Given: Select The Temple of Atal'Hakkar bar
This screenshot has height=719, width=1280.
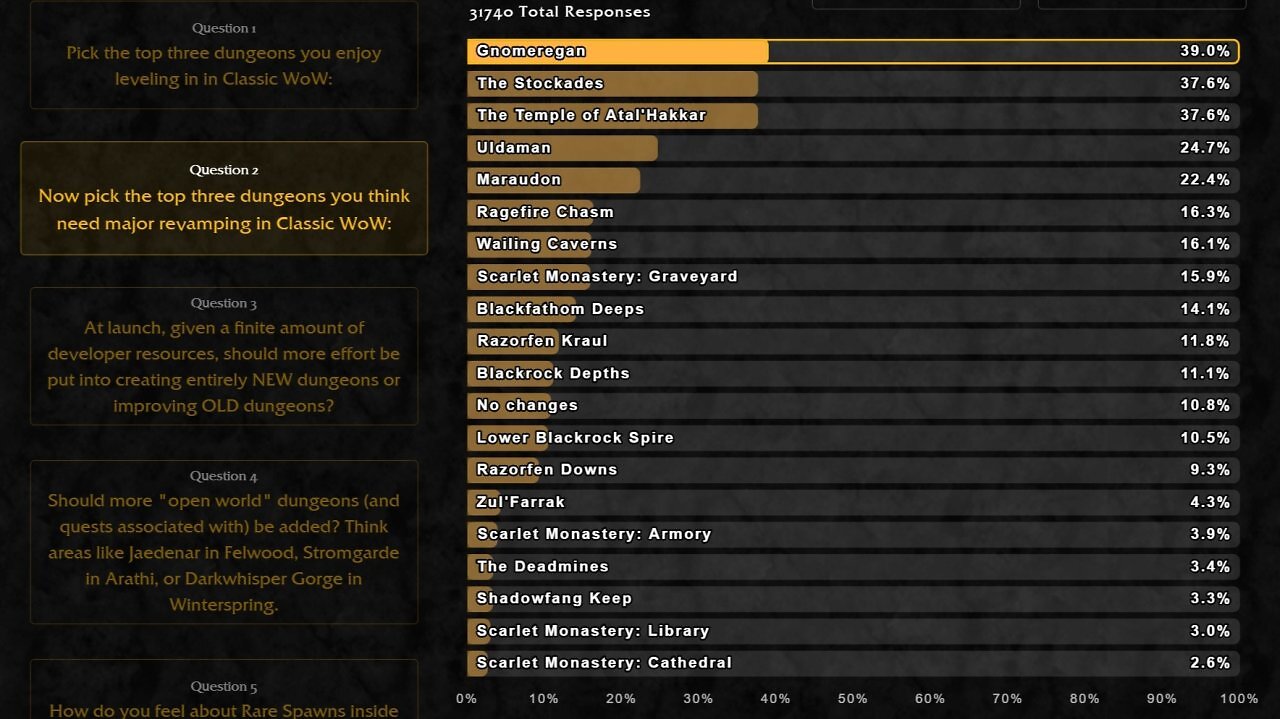Looking at the screenshot, I should (853, 116).
